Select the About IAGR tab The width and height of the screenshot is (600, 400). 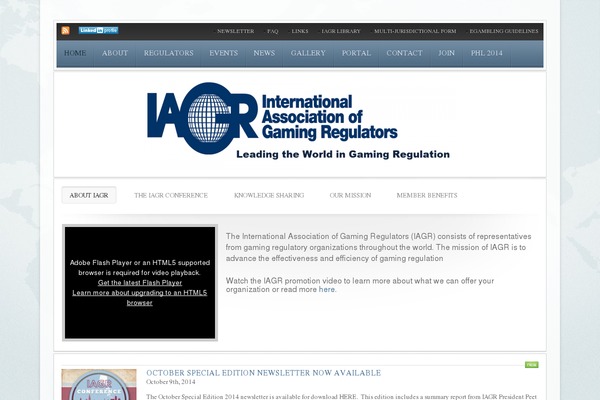[89, 195]
